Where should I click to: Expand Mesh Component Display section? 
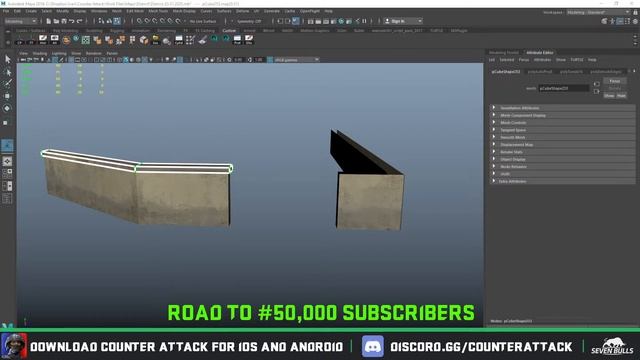pos(562,116)
